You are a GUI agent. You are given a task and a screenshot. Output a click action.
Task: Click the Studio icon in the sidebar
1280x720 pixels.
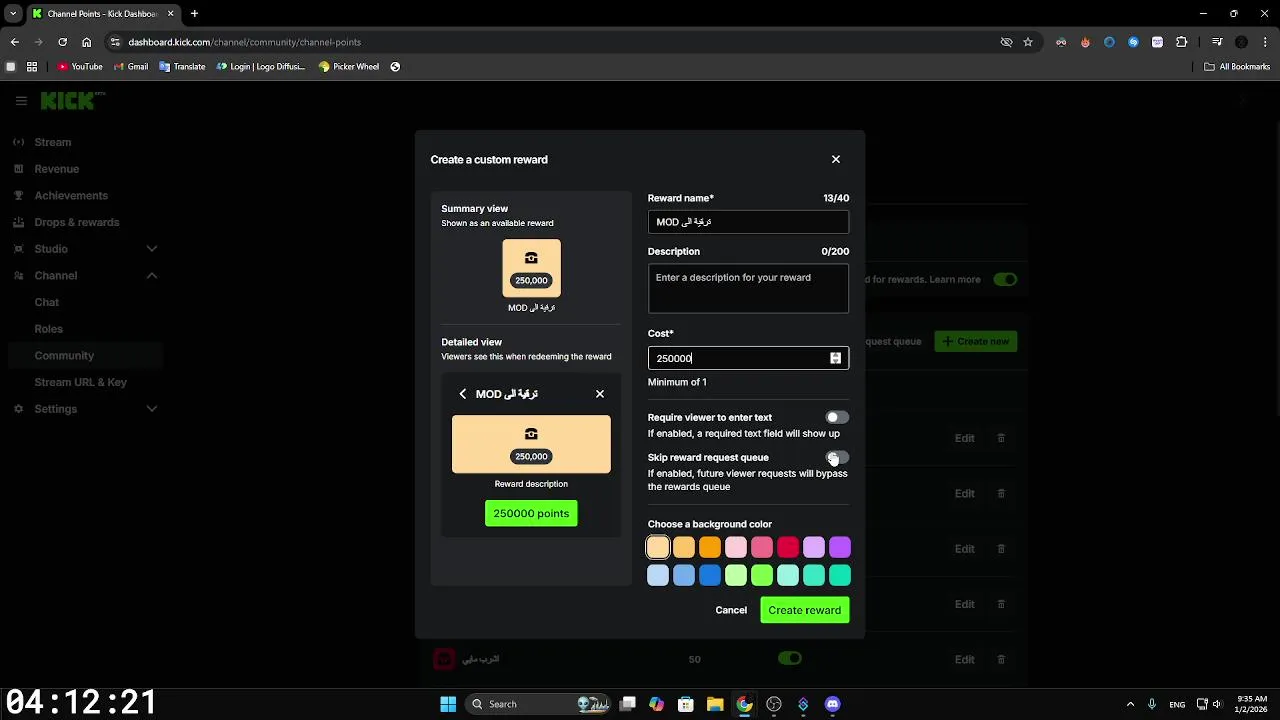pyautogui.click(x=19, y=249)
